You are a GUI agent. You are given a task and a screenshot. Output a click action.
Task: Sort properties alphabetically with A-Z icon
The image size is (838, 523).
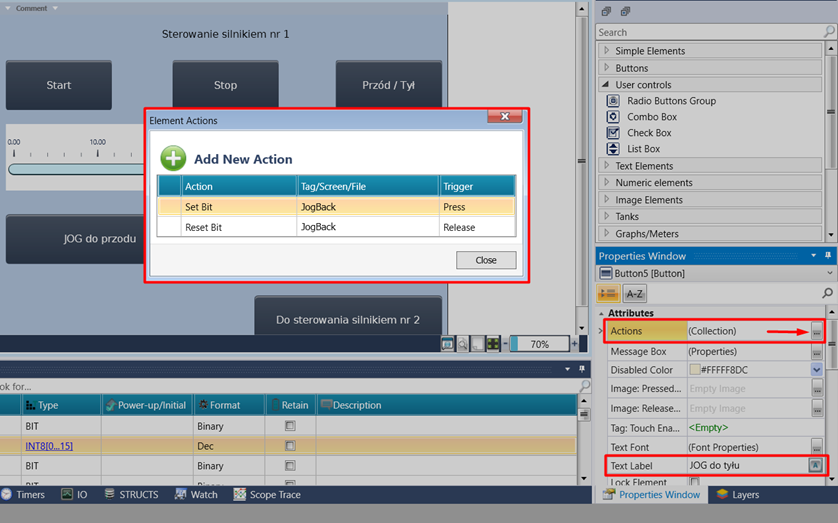pos(634,293)
